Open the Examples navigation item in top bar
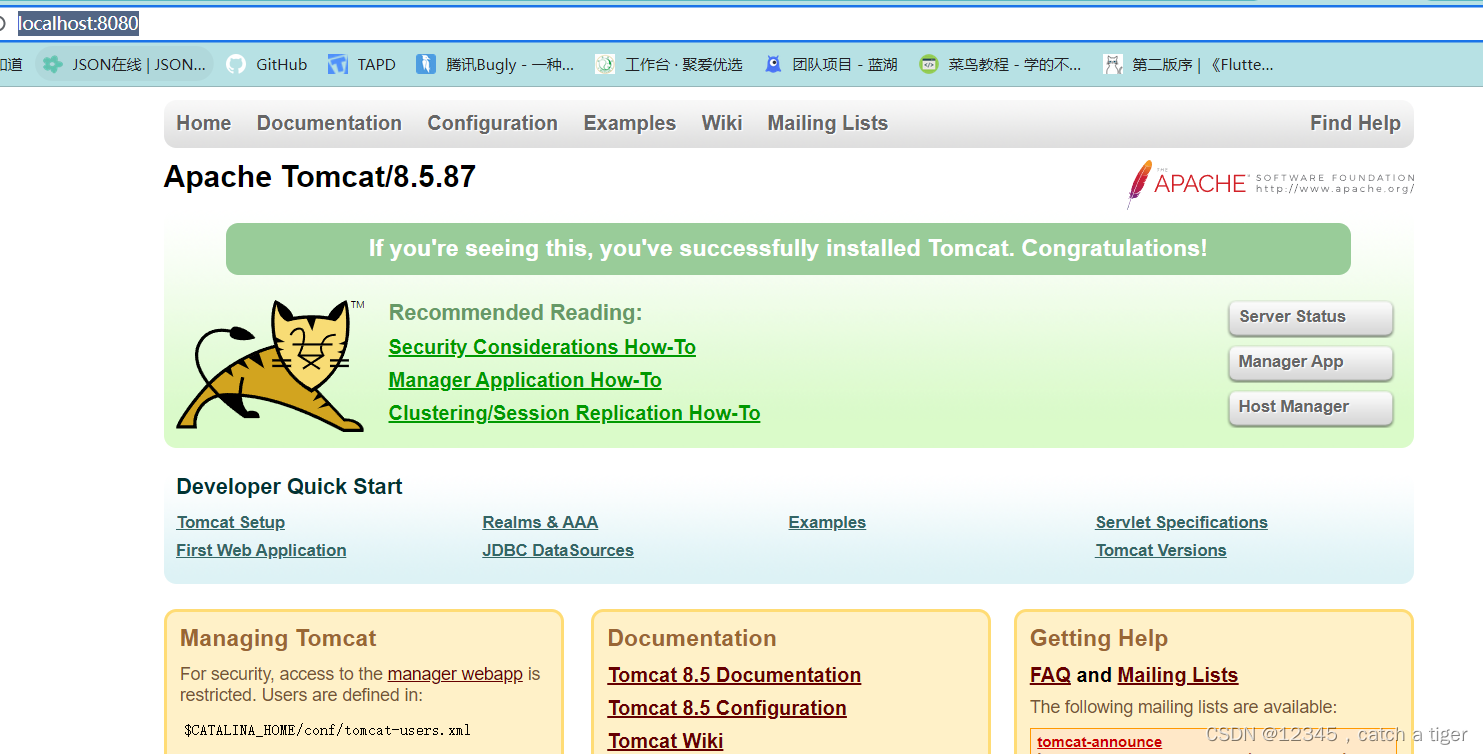This screenshot has width=1483, height=754. pyautogui.click(x=630, y=123)
